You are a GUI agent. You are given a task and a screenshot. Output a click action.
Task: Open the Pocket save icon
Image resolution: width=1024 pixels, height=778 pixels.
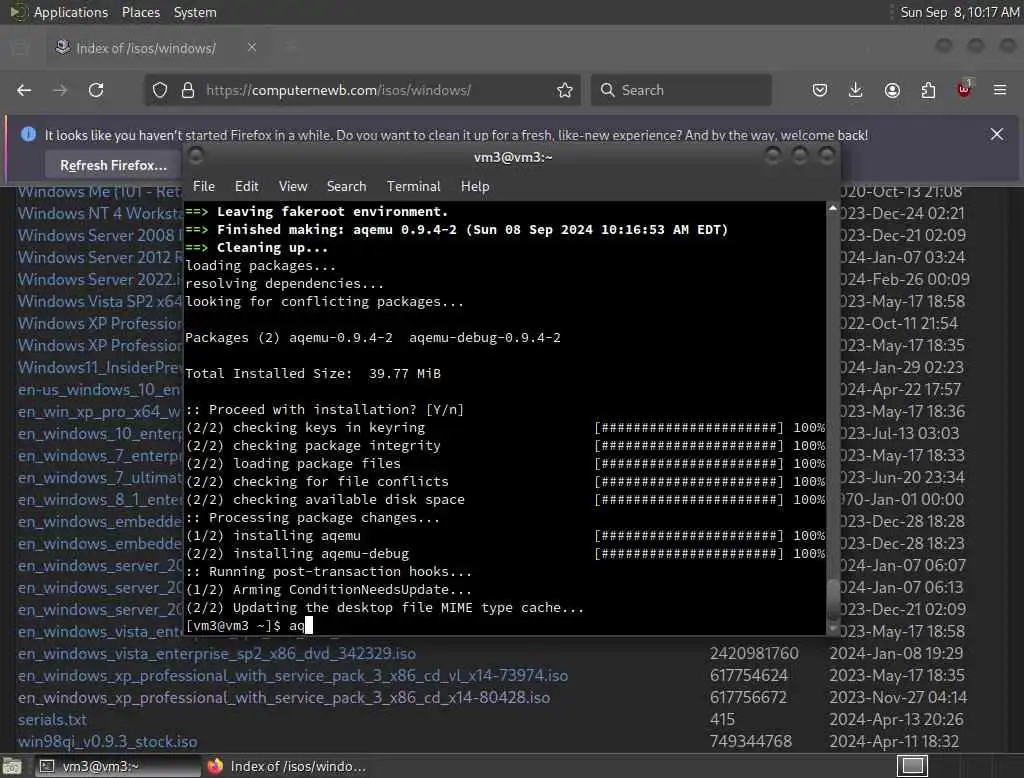click(x=820, y=90)
